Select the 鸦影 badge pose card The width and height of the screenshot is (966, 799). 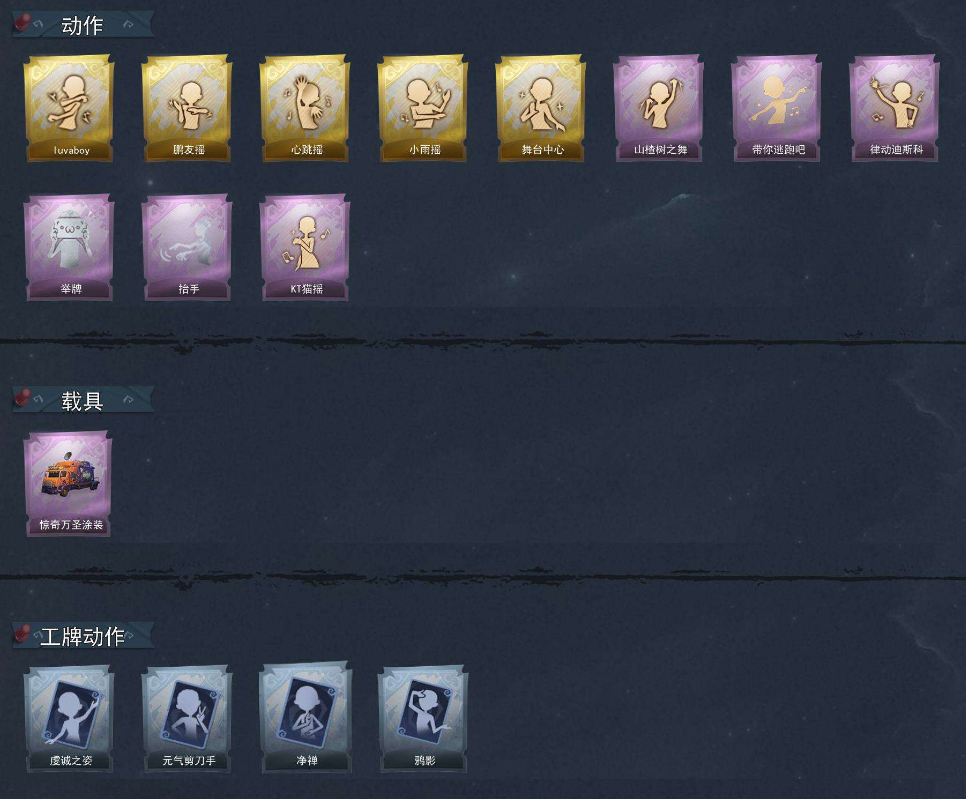point(423,718)
